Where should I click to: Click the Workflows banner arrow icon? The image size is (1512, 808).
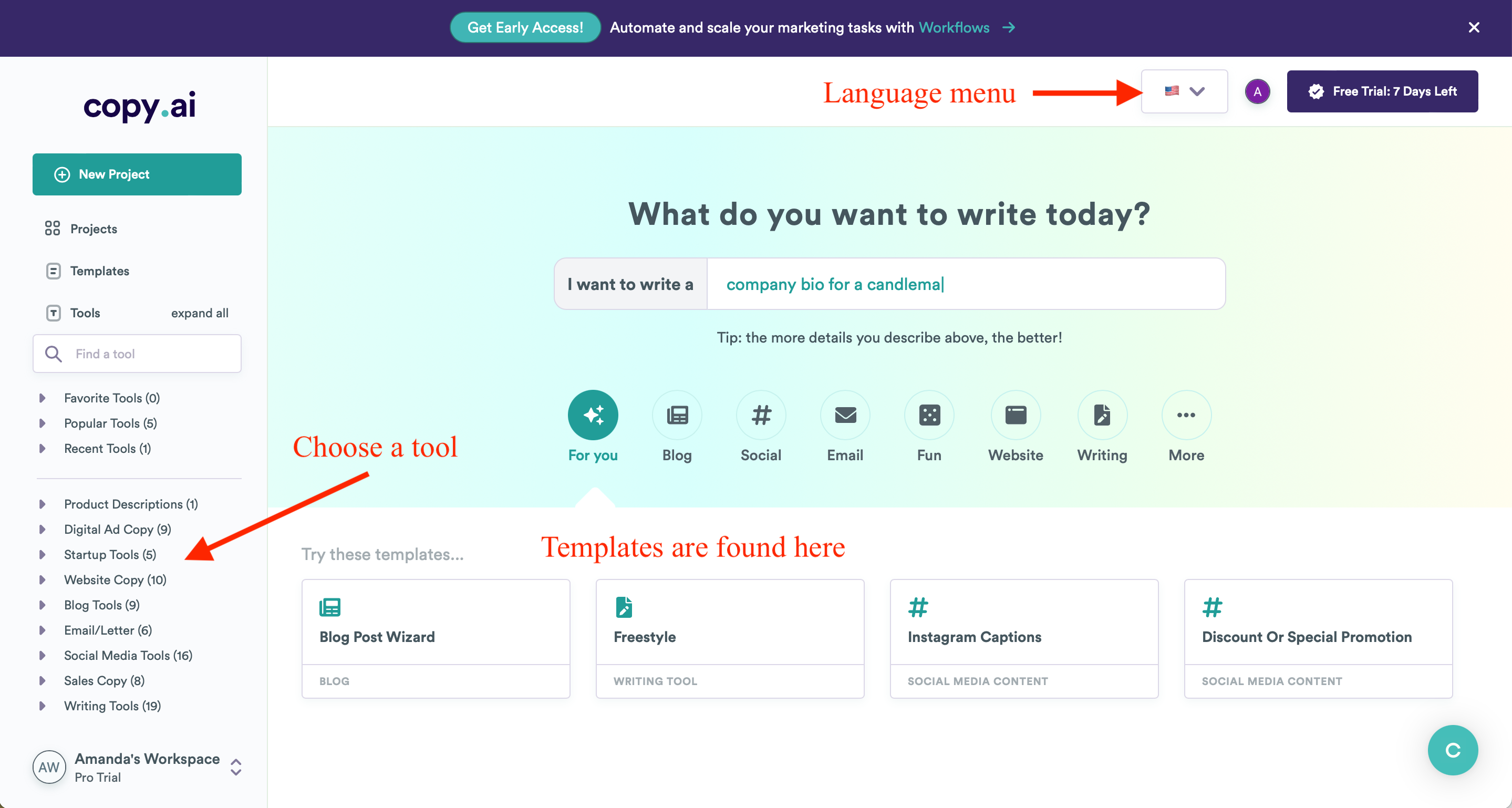coord(1008,27)
